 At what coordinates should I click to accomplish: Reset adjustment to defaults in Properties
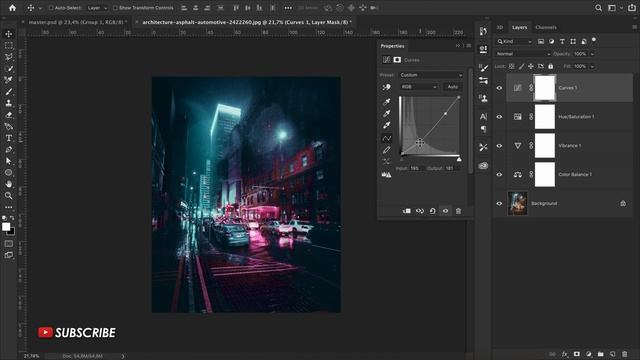[433, 211]
